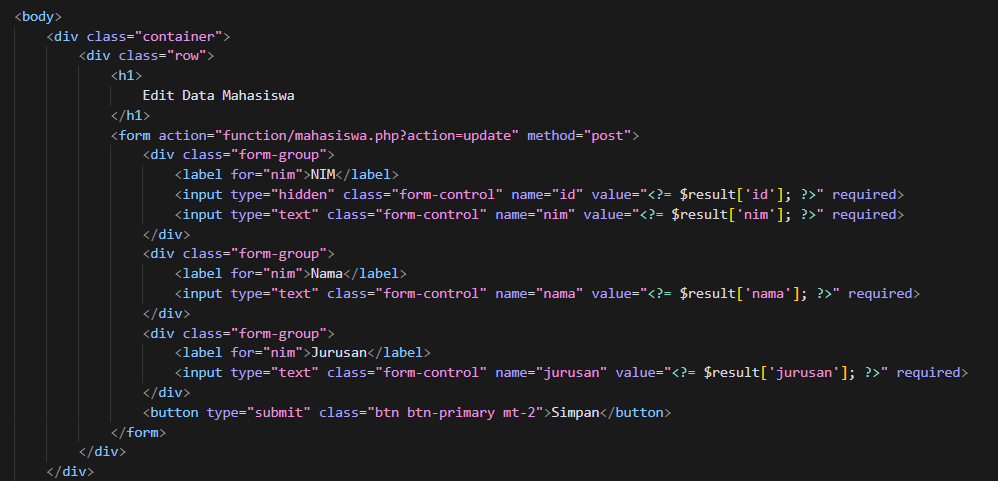Click the NIM label text
This screenshot has height=481, width=998.
[x=325, y=175]
